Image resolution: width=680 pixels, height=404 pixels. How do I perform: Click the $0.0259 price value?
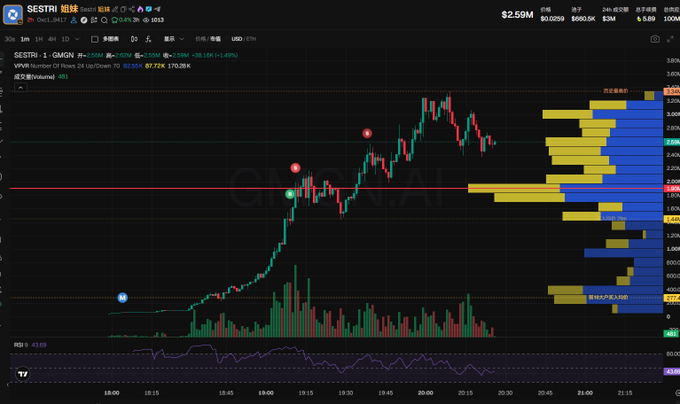pos(552,19)
